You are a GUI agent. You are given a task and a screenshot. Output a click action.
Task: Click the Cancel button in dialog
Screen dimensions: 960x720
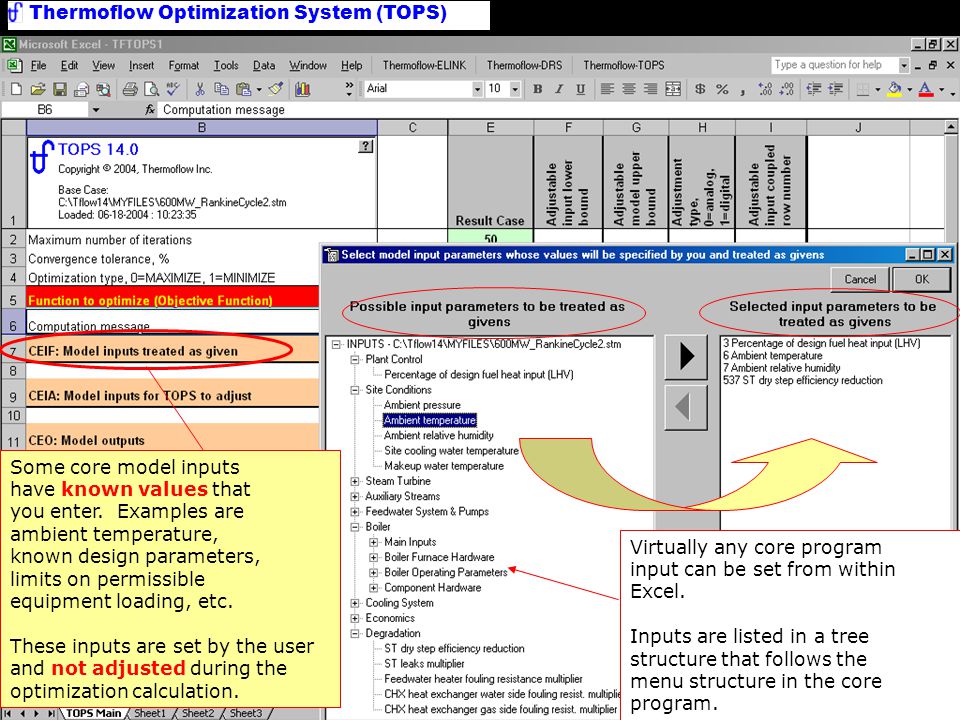pyautogui.click(x=860, y=279)
